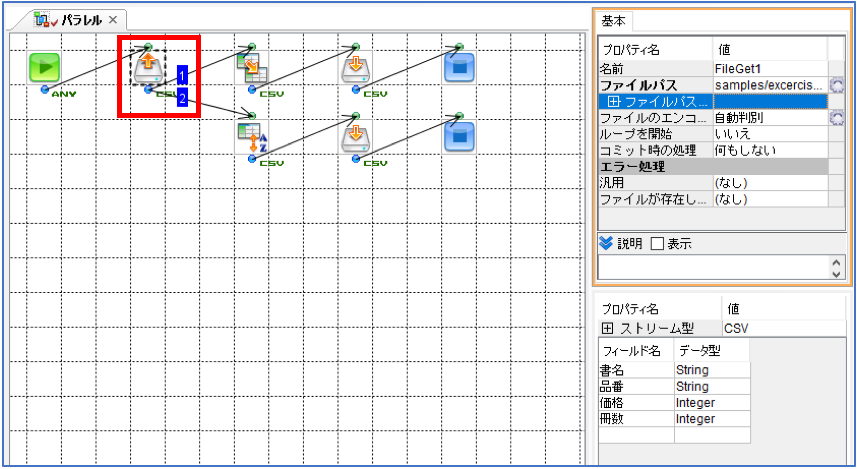857x469 pixels.
Task: Select the bottom blue End component
Action: (x=459, y=138)
